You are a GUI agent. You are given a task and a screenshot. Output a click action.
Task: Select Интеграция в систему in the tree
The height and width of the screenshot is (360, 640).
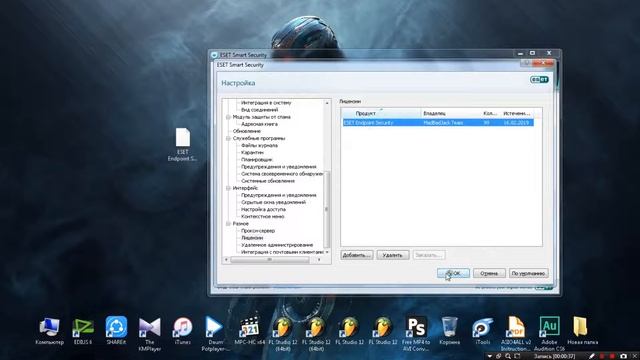point(266,103)
